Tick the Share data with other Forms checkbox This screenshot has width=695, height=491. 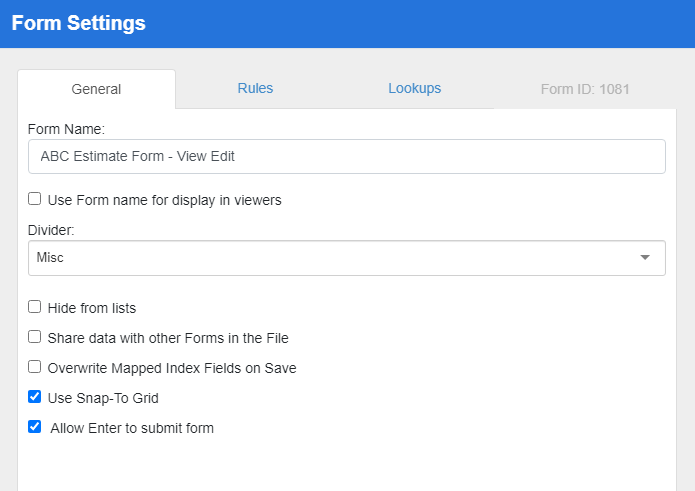[35, 337]
